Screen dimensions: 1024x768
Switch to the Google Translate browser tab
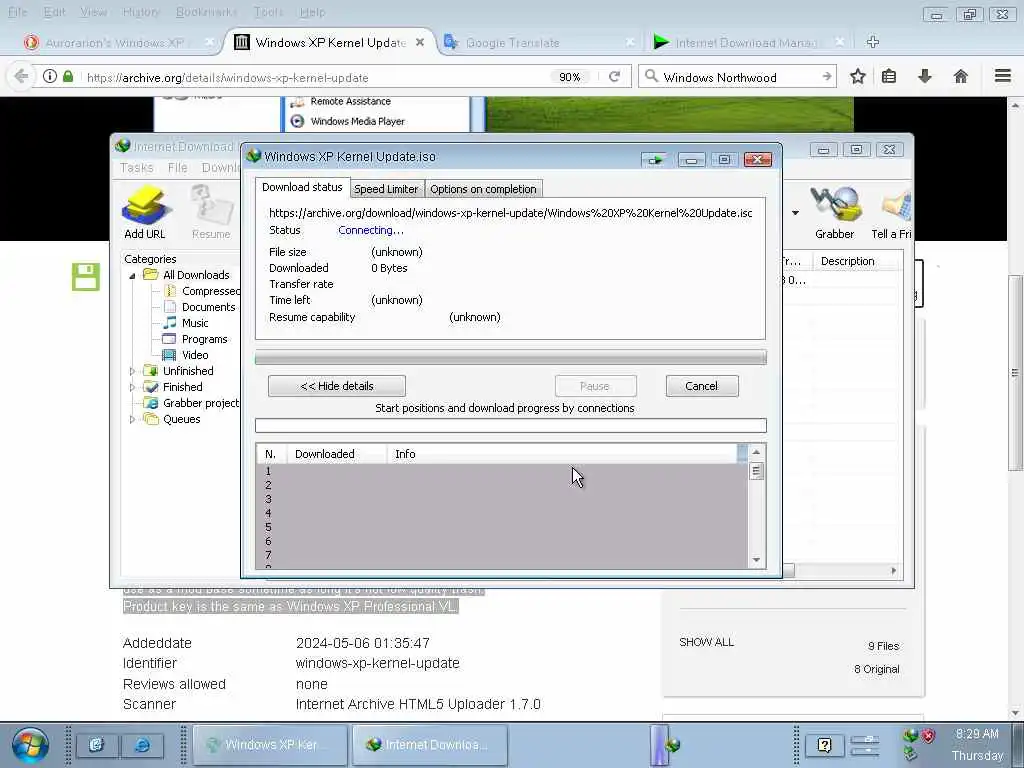pos(513,42)
